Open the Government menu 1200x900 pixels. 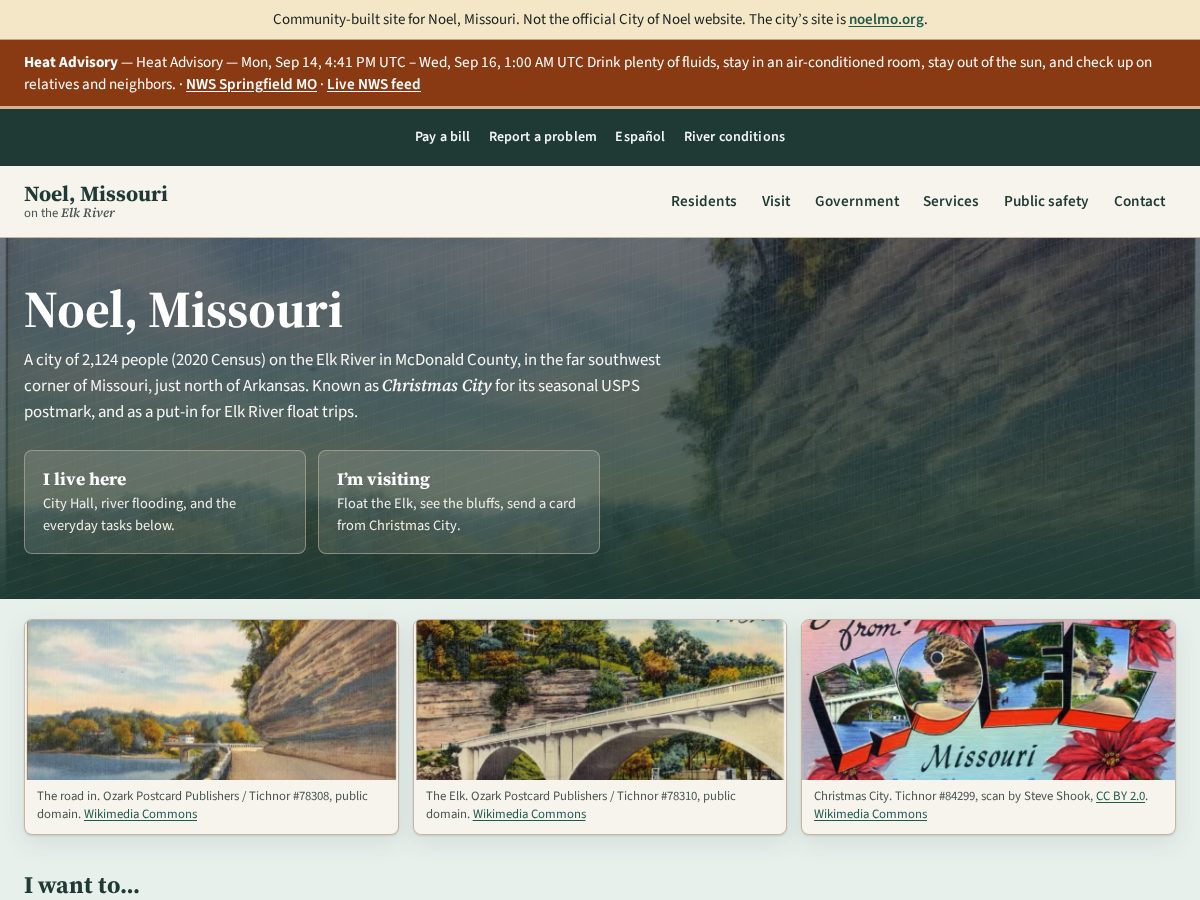(857, 201)
